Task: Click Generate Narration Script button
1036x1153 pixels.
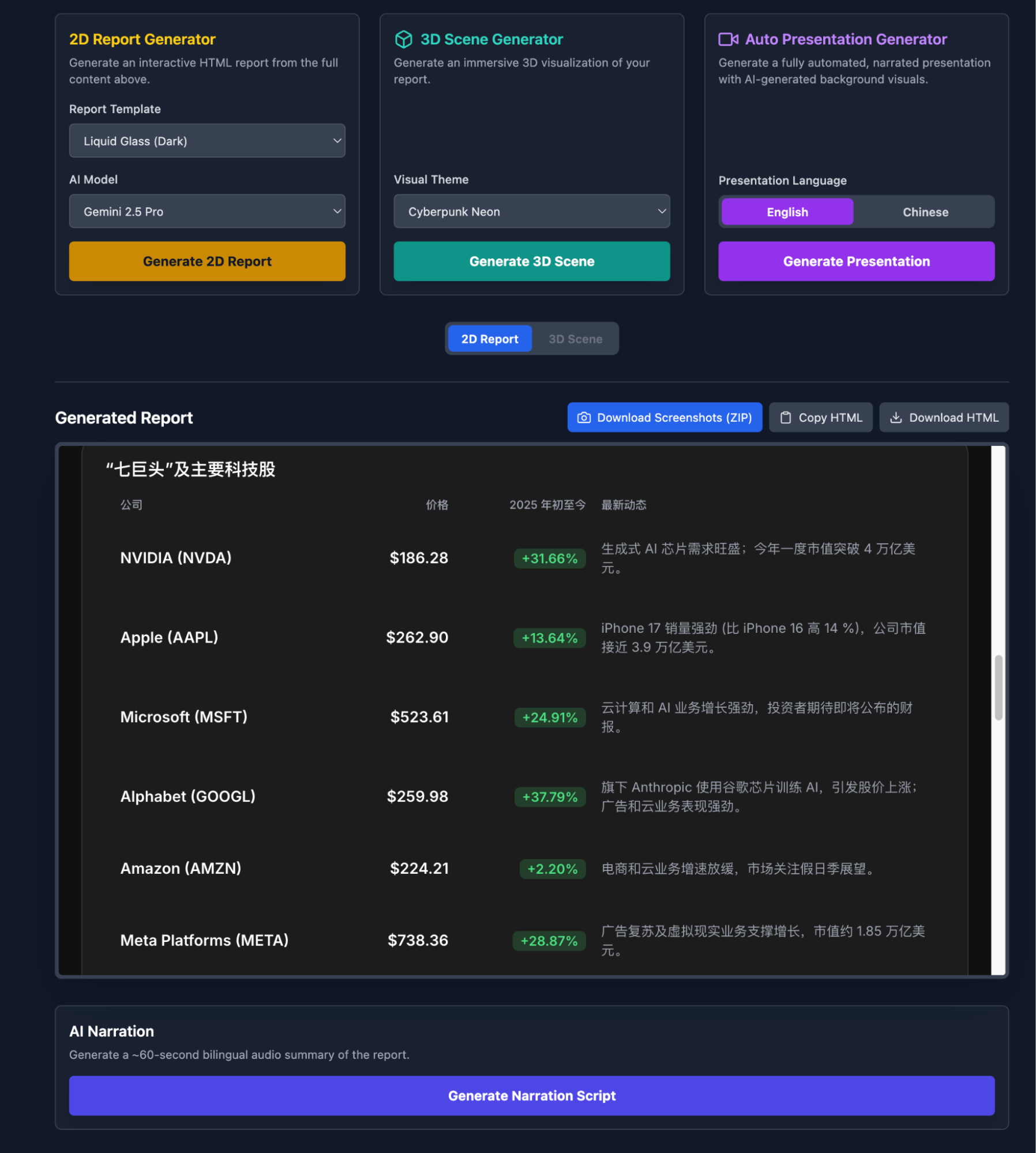Action: point(531,1095)
